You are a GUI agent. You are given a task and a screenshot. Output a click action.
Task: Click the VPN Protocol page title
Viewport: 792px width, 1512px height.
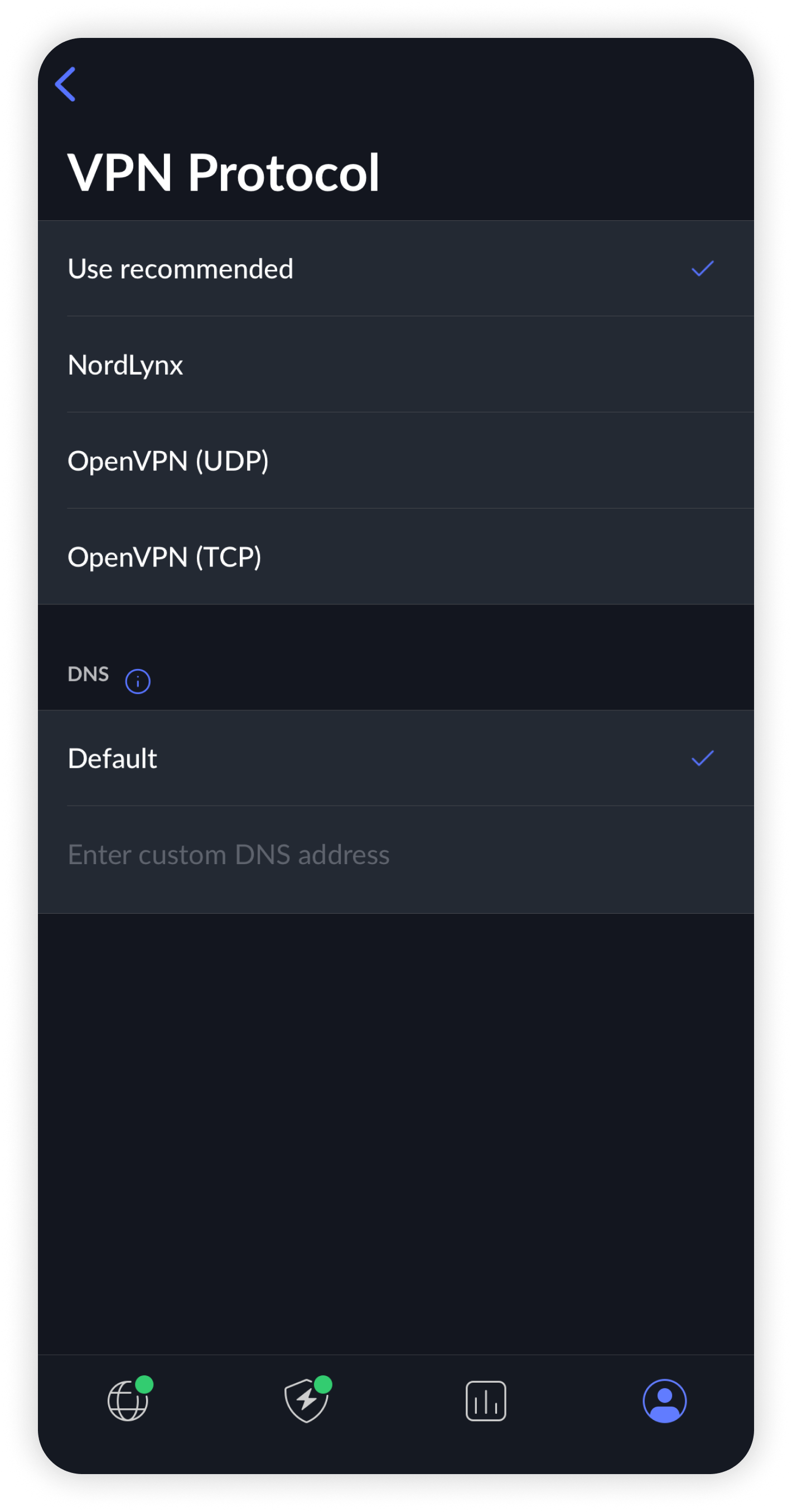coord(223,173)
